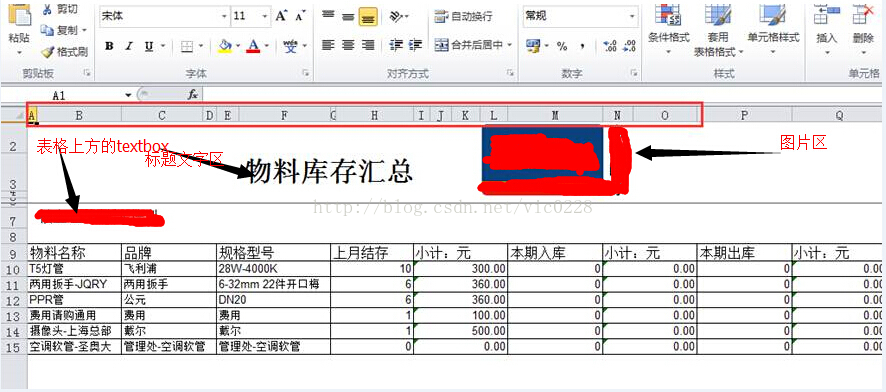Decrease decimal places

pos(628,46)
